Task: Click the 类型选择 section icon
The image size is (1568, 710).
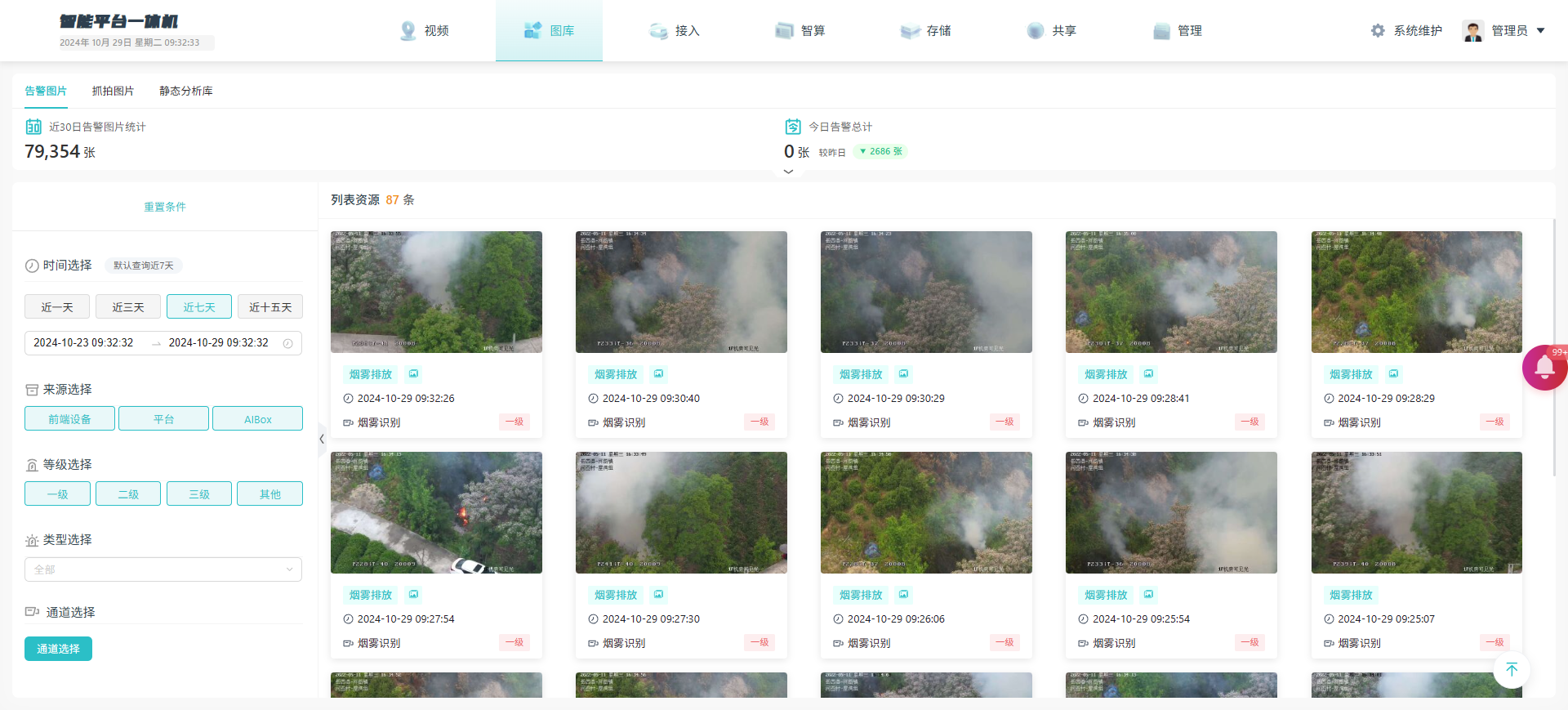Action: [32, 540]
